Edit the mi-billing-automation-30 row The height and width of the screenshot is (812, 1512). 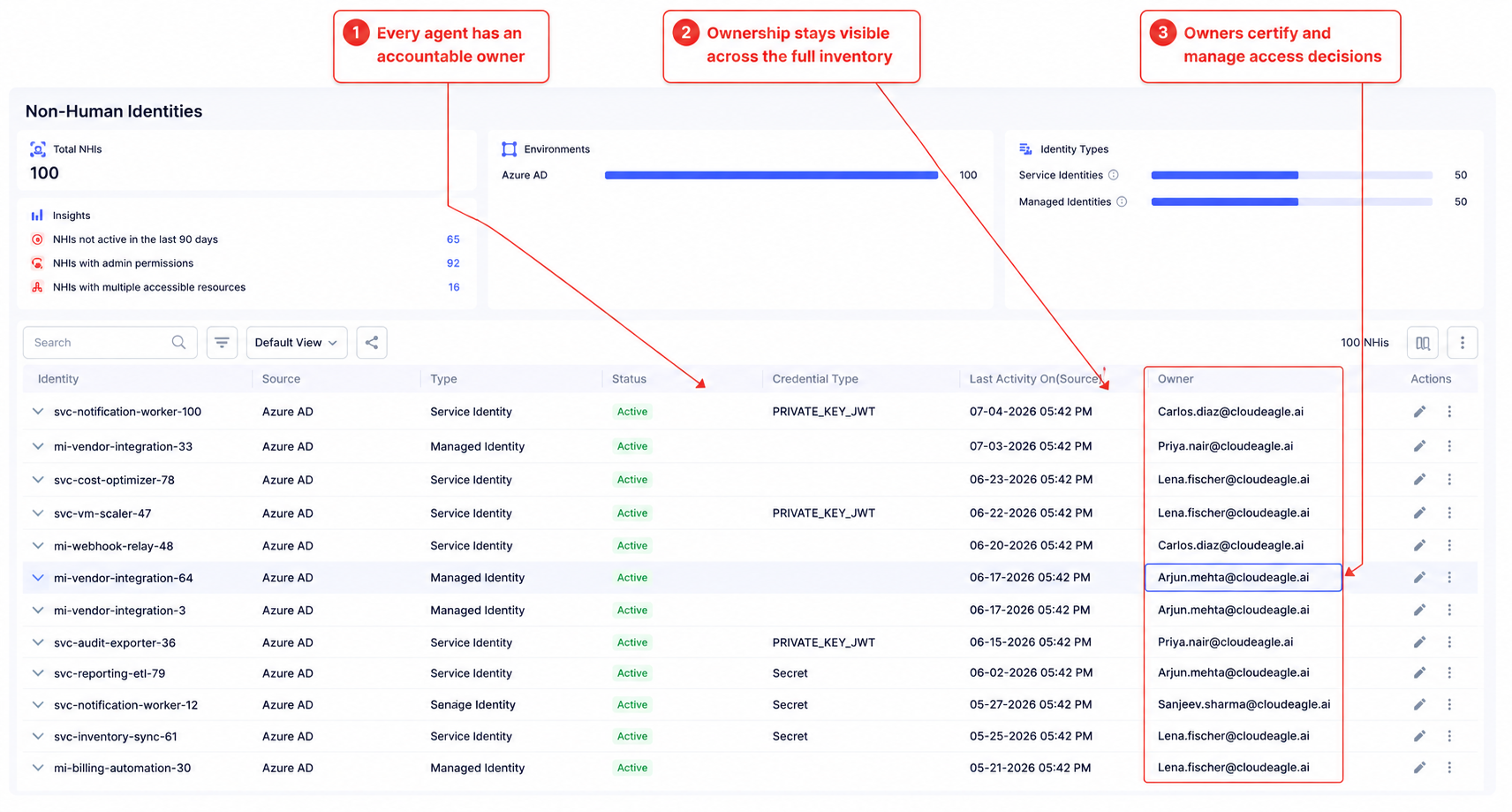click(x=1419, y=768)
